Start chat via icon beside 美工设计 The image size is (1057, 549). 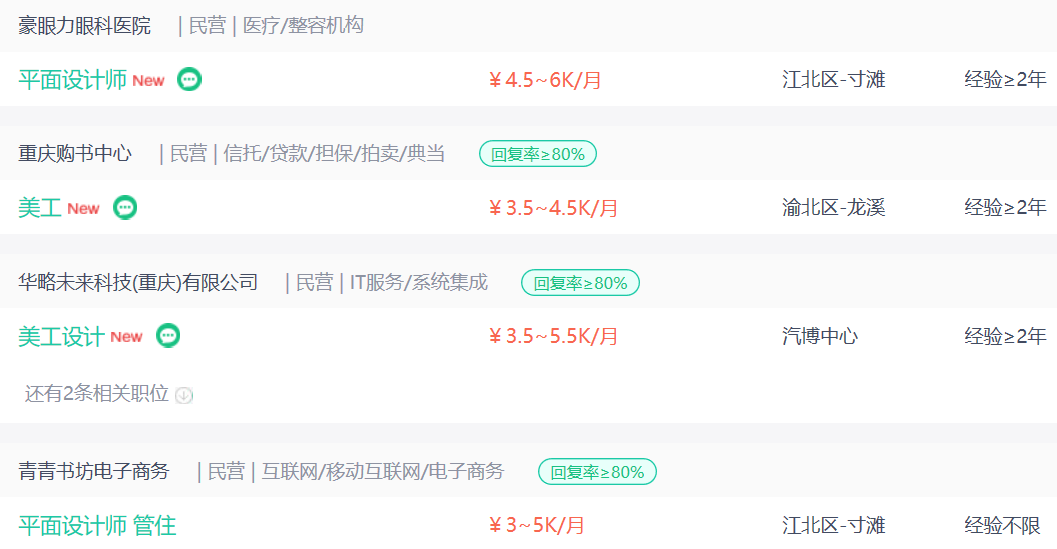(168, 336)
